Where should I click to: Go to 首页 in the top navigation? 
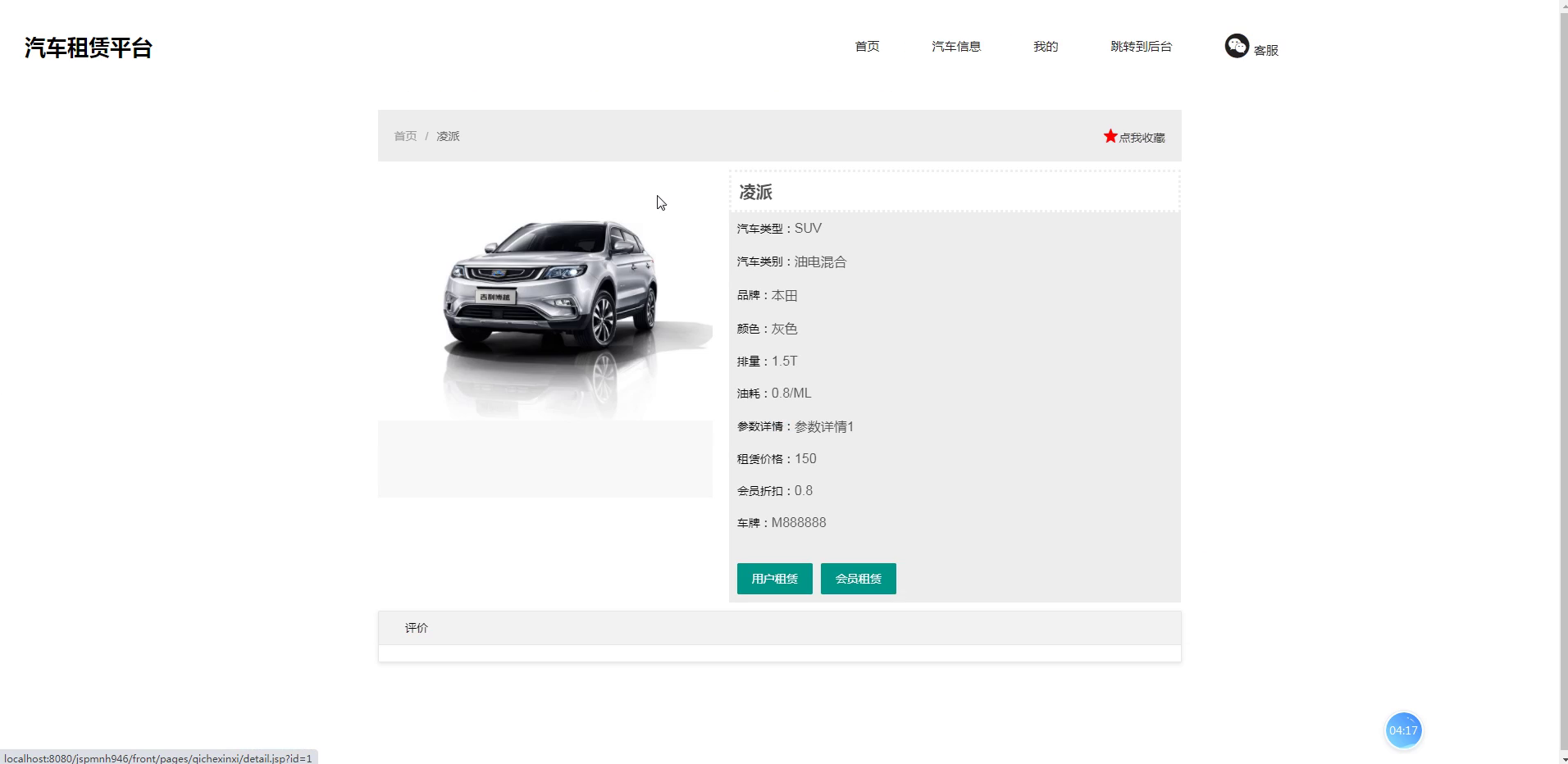click(x=867, y=47)
